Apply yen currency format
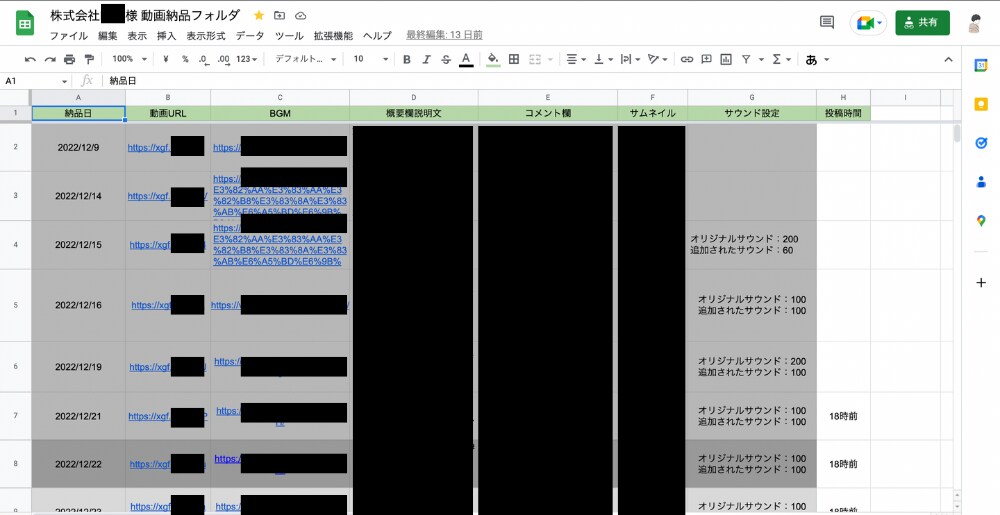This screenshot has height=515, width=1000. [166, 59]
